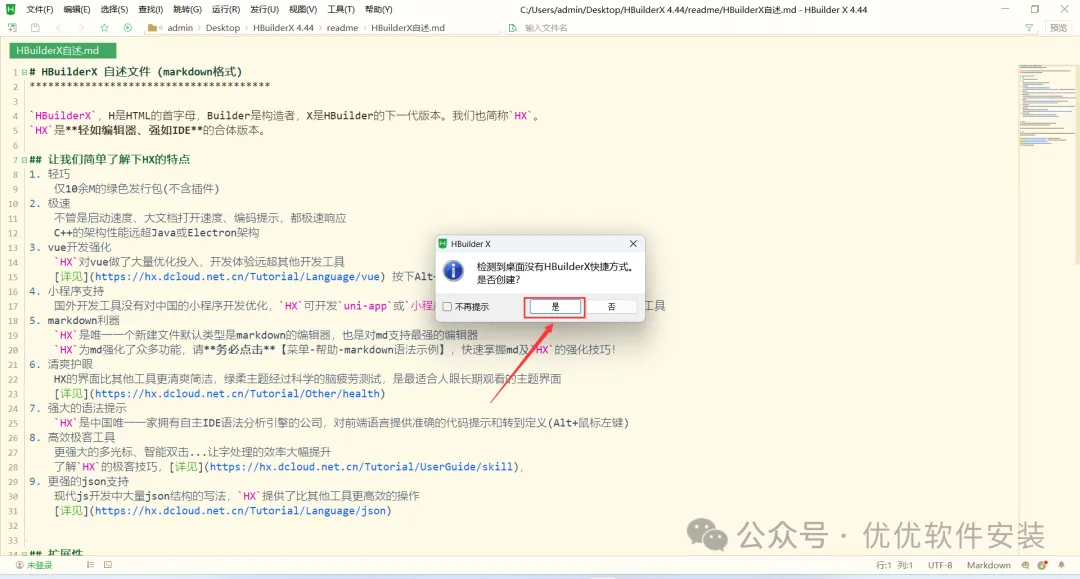
Task: Click the line 10 text 极速
Action: (x=59, y=204)
